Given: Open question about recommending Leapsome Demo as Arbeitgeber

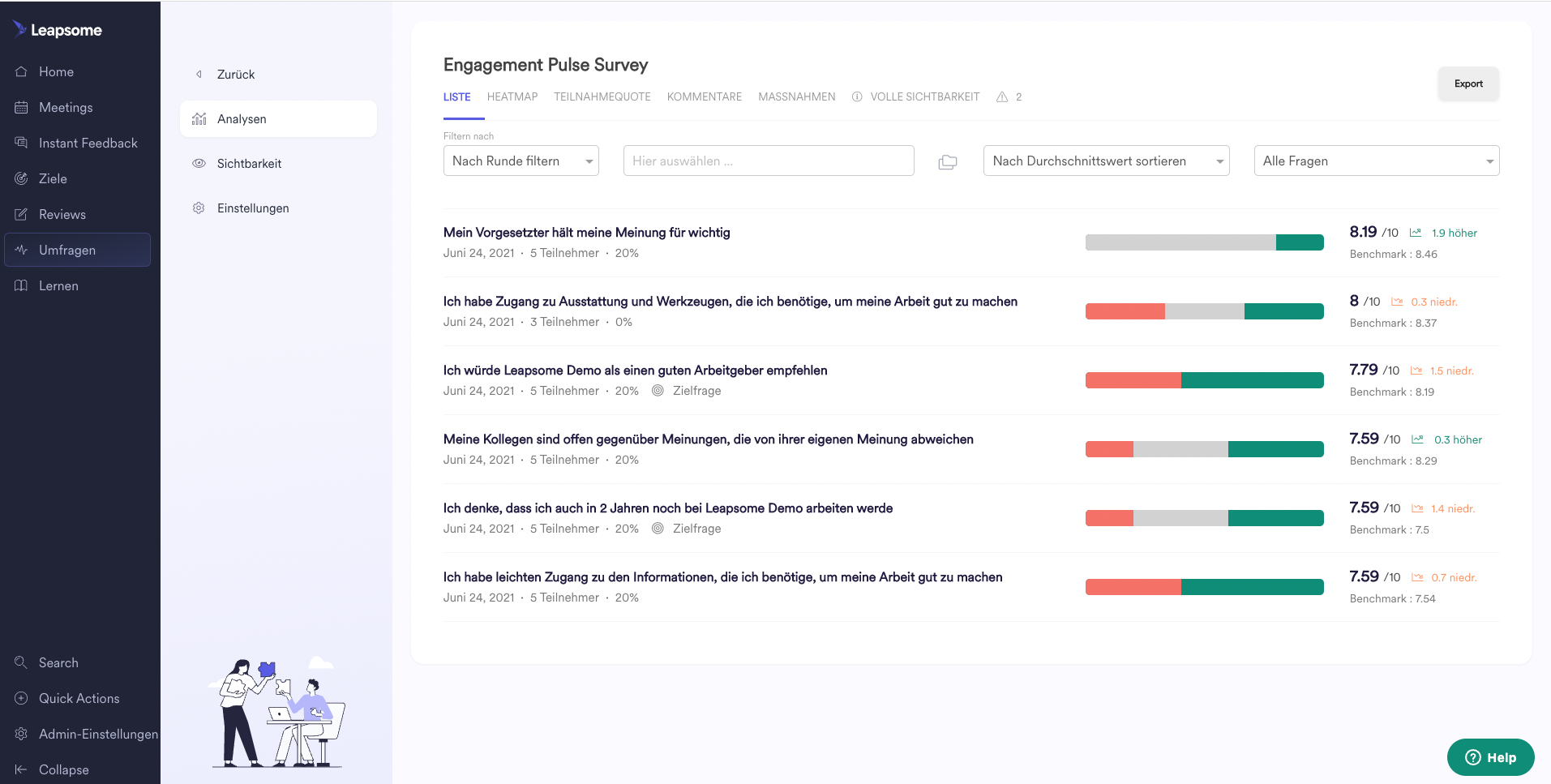Looking at the screenshot, I should tap(635, 370).
